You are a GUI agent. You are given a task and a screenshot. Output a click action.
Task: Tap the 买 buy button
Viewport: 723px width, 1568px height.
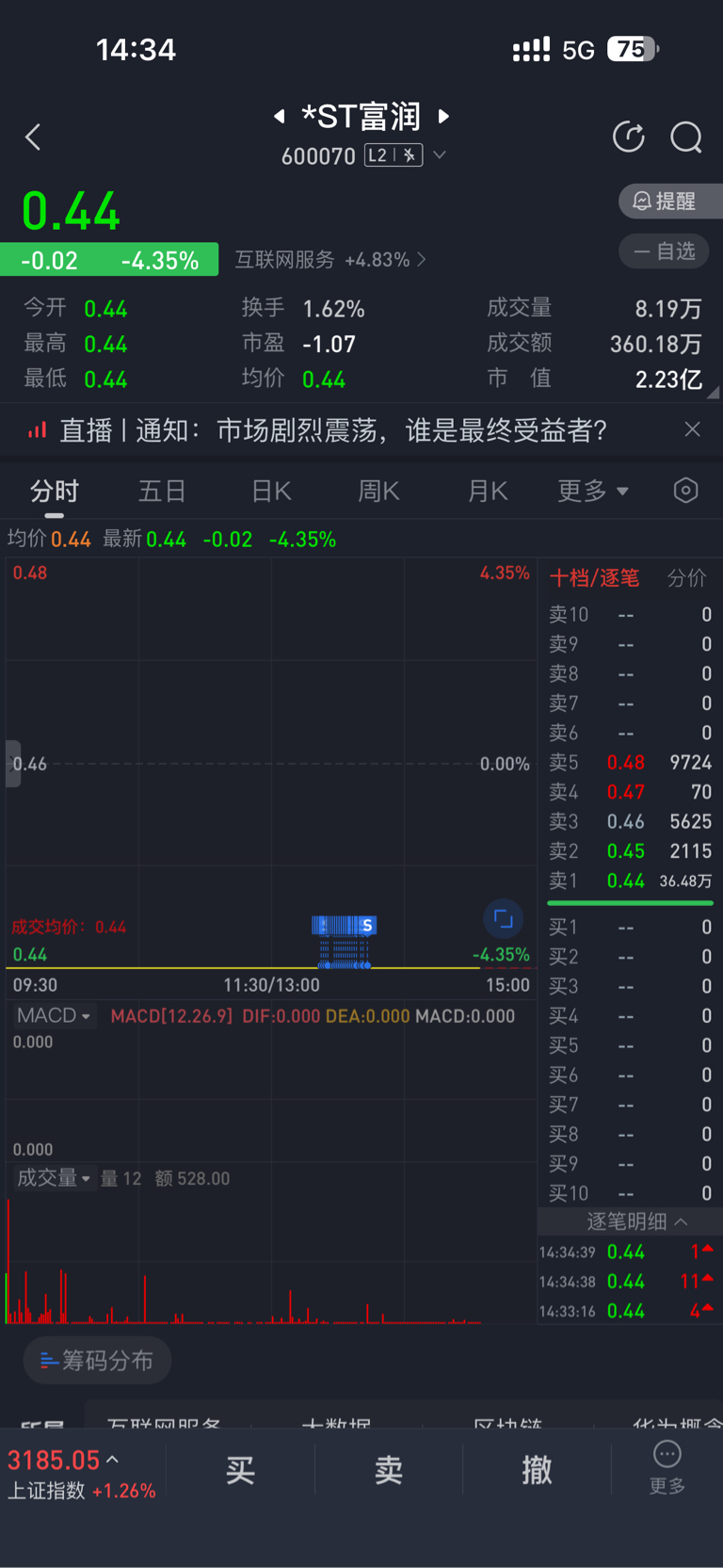(240, 1470)
